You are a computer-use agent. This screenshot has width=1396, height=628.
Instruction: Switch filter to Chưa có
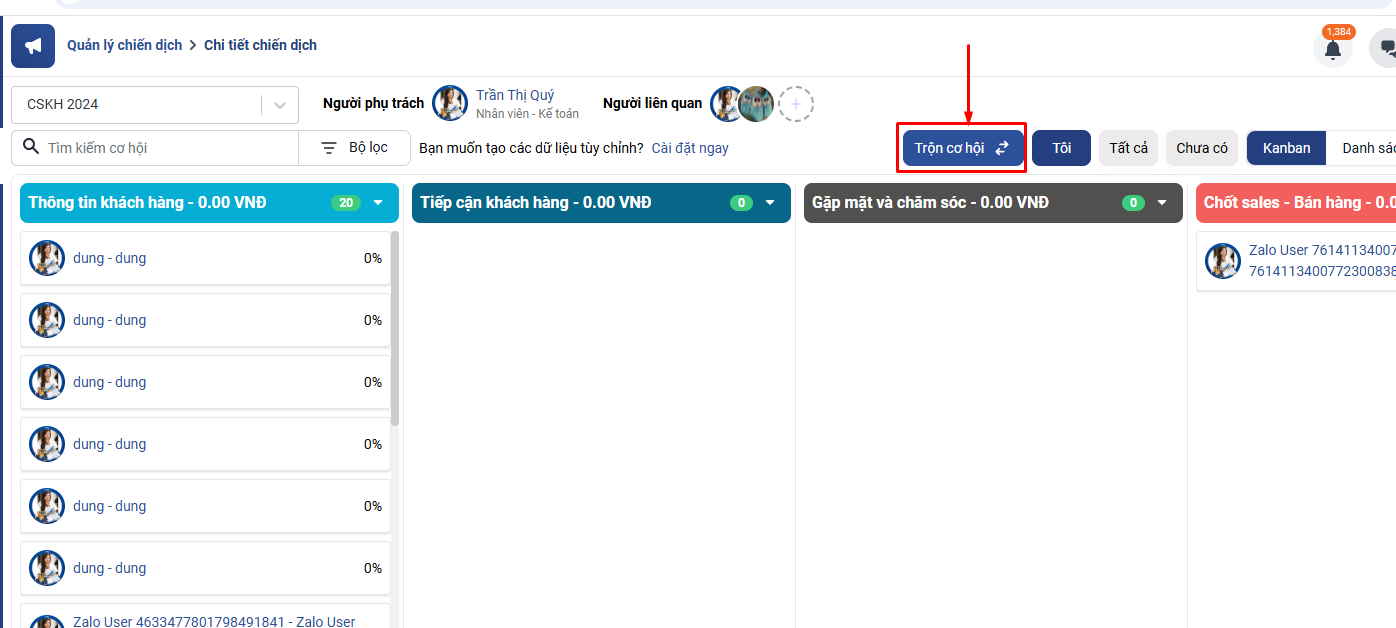(x=1201, y=148)
